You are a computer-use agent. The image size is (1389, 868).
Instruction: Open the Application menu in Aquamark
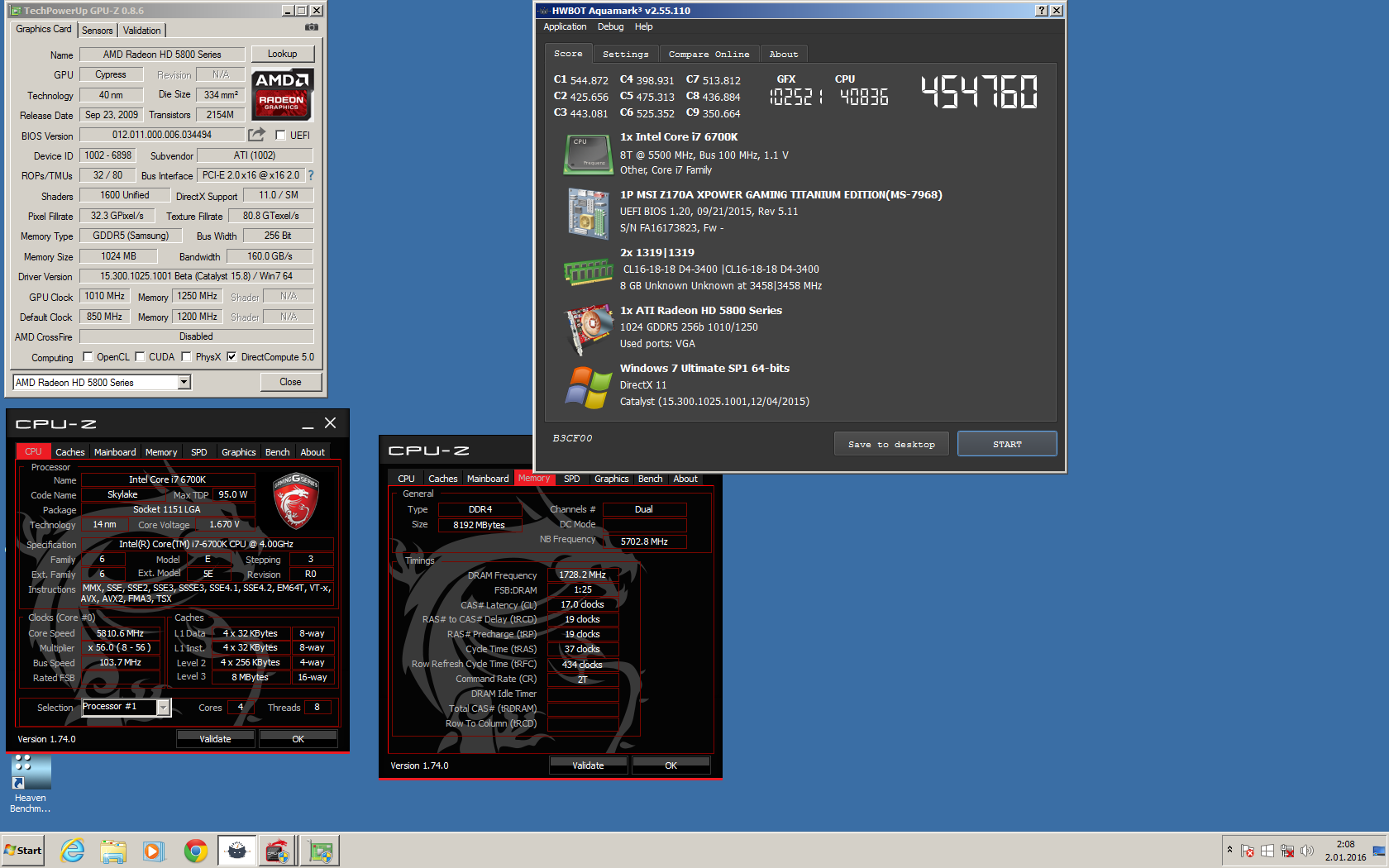coord(565,27)
